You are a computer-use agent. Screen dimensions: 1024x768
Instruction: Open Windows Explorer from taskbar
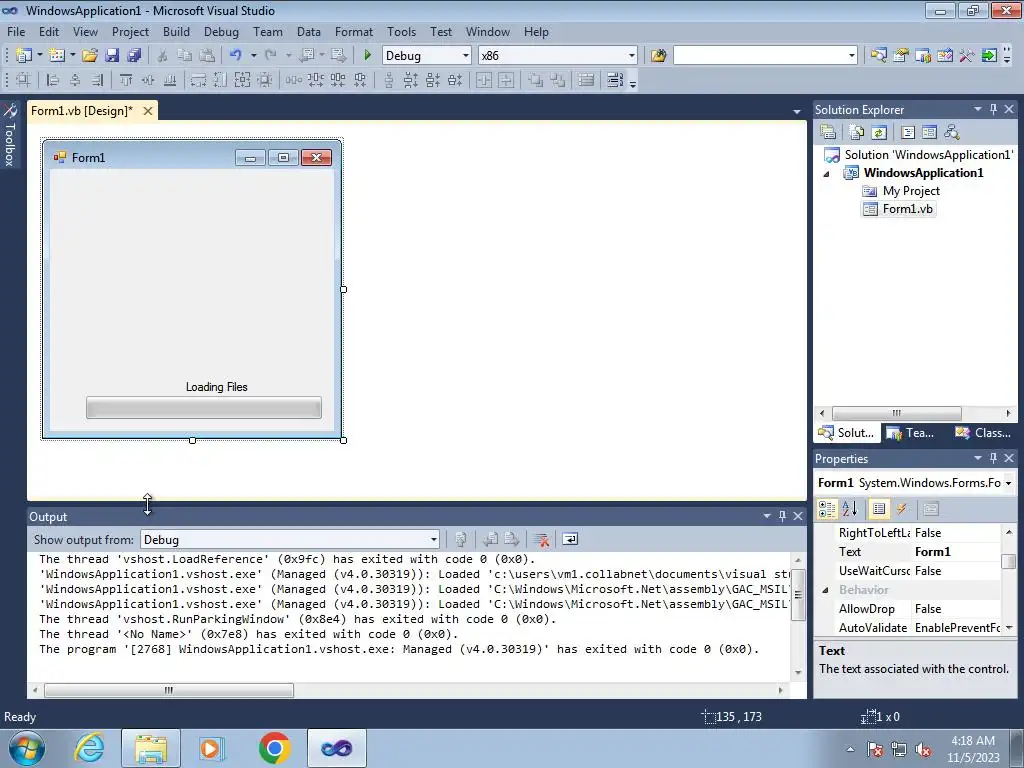[151, 748]
